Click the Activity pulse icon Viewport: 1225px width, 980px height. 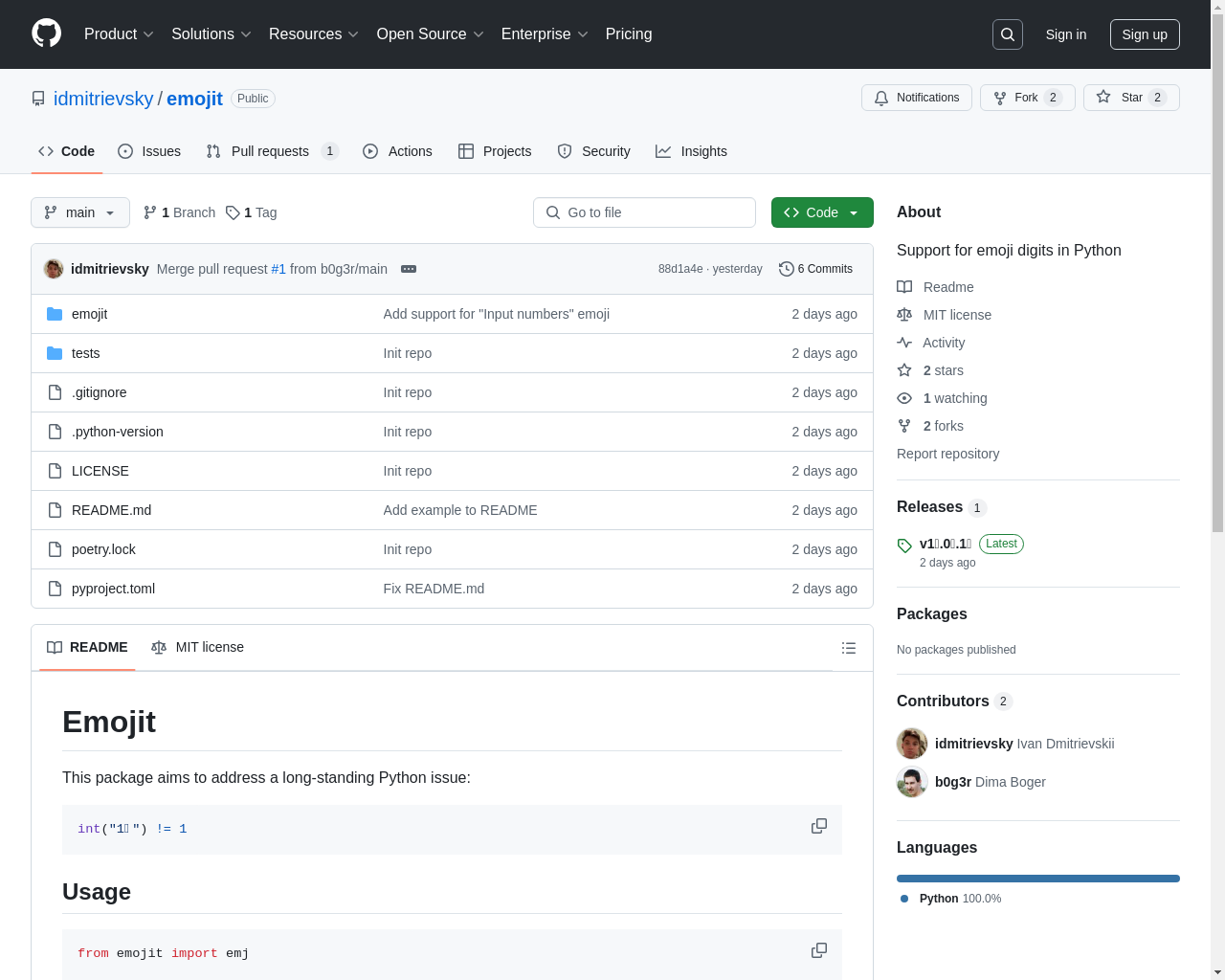point(904,343)
